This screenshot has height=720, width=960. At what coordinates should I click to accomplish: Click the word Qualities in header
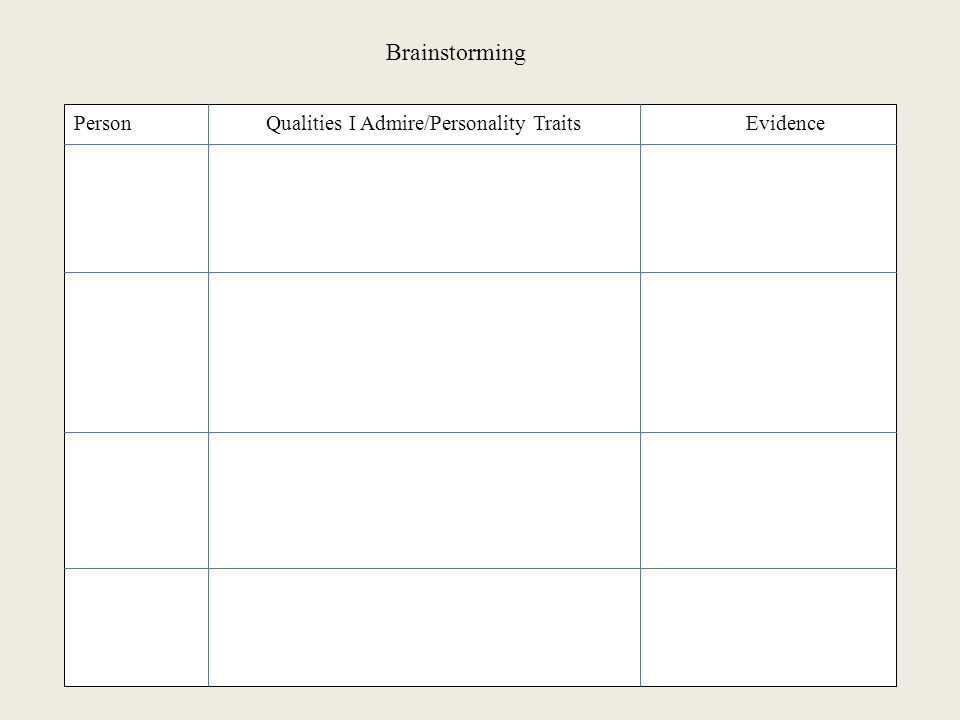[304, 124]
